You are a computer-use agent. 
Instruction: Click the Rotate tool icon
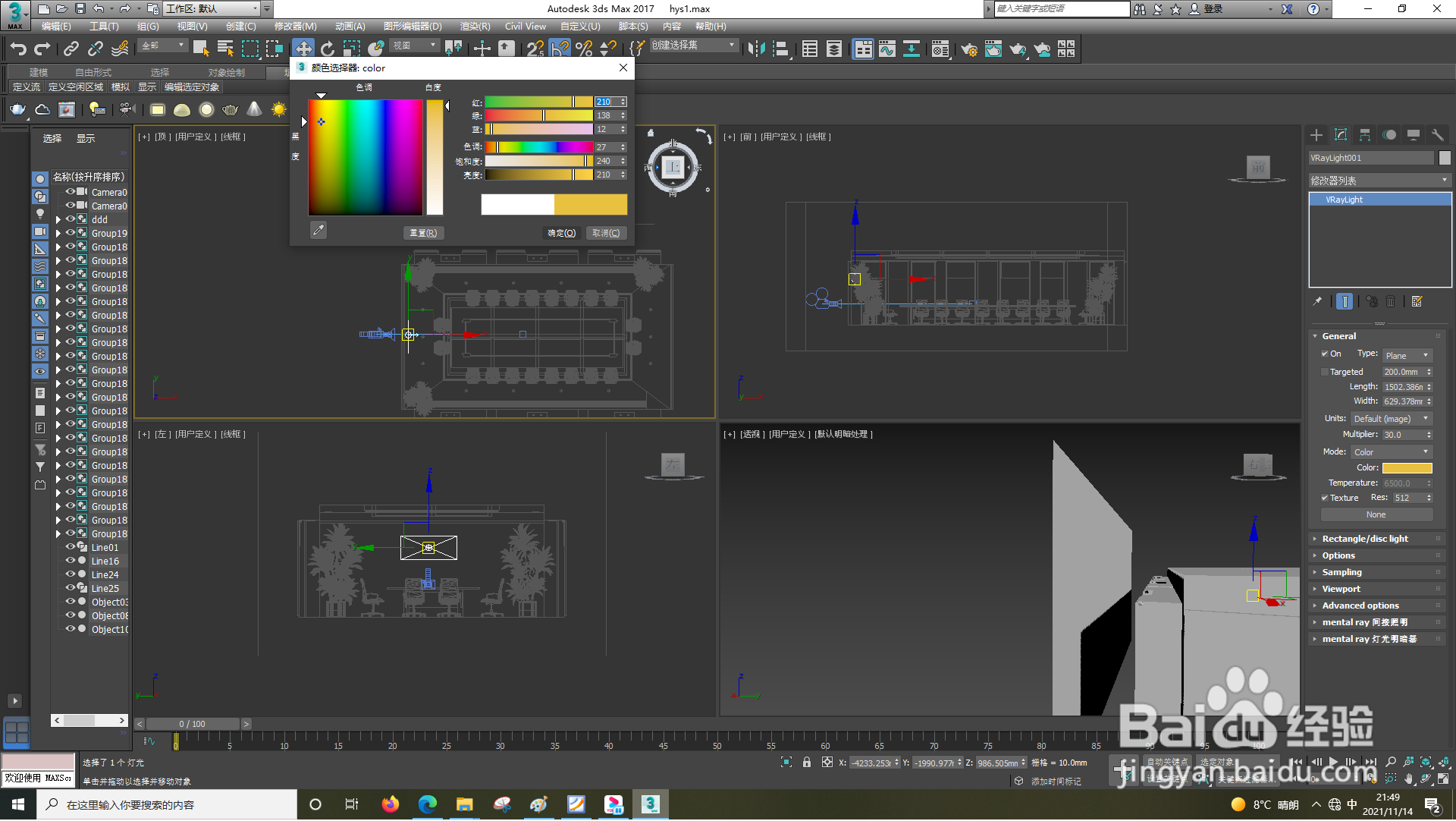(x=328, y=49)
